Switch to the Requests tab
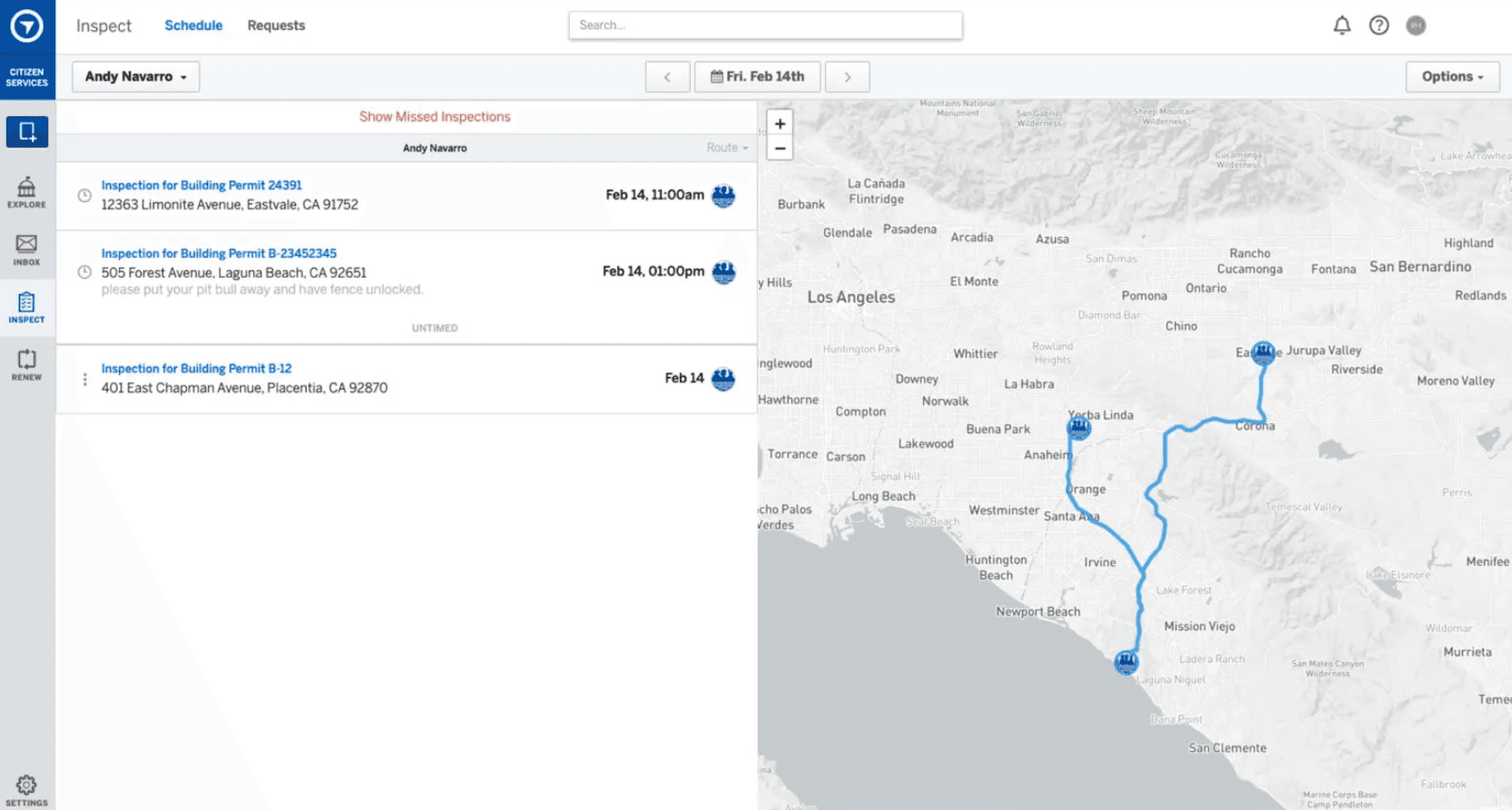1512x810 pixels. coord(276,25)
